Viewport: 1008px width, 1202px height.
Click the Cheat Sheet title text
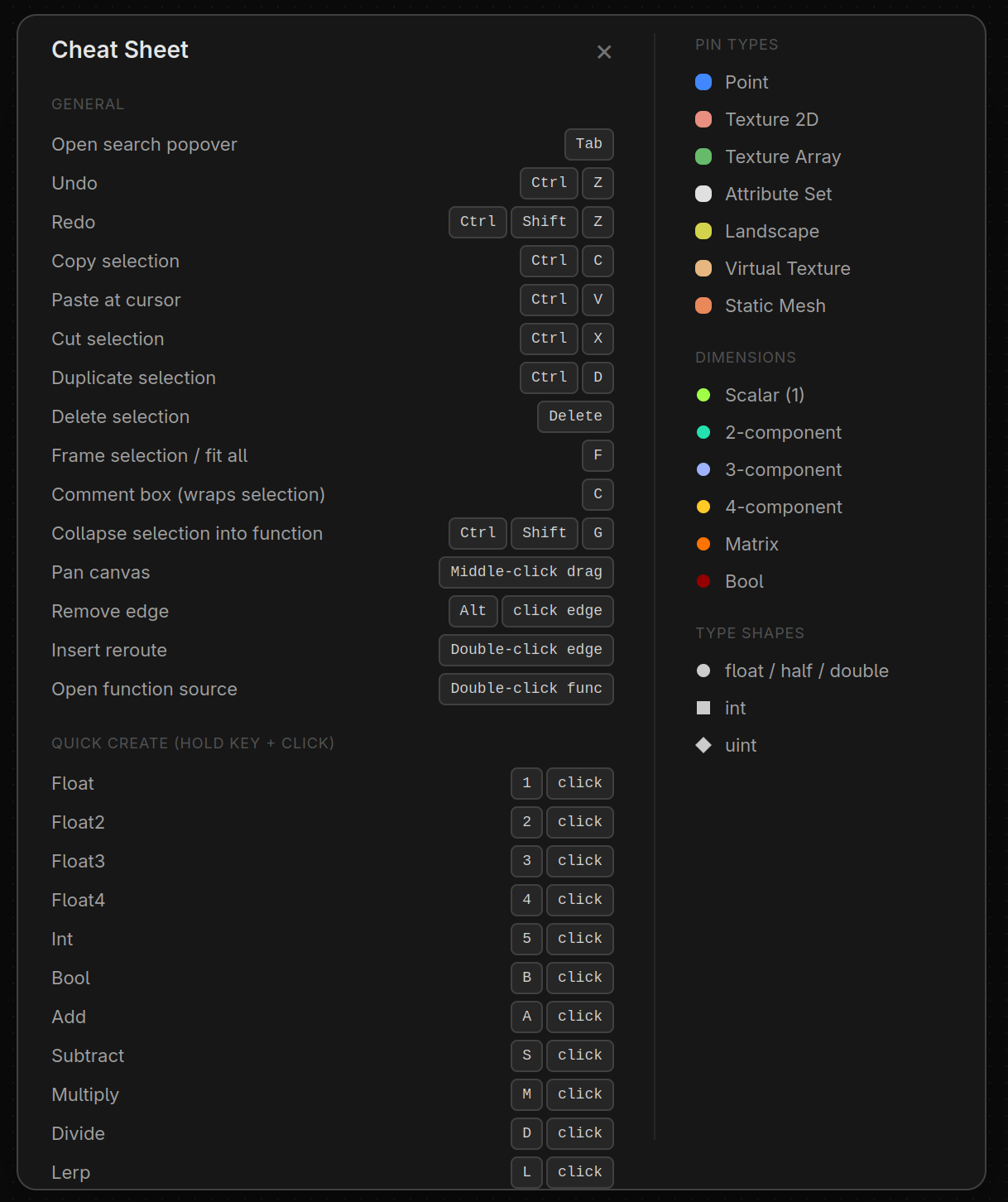pyautogui.click(x=120, y=50)
